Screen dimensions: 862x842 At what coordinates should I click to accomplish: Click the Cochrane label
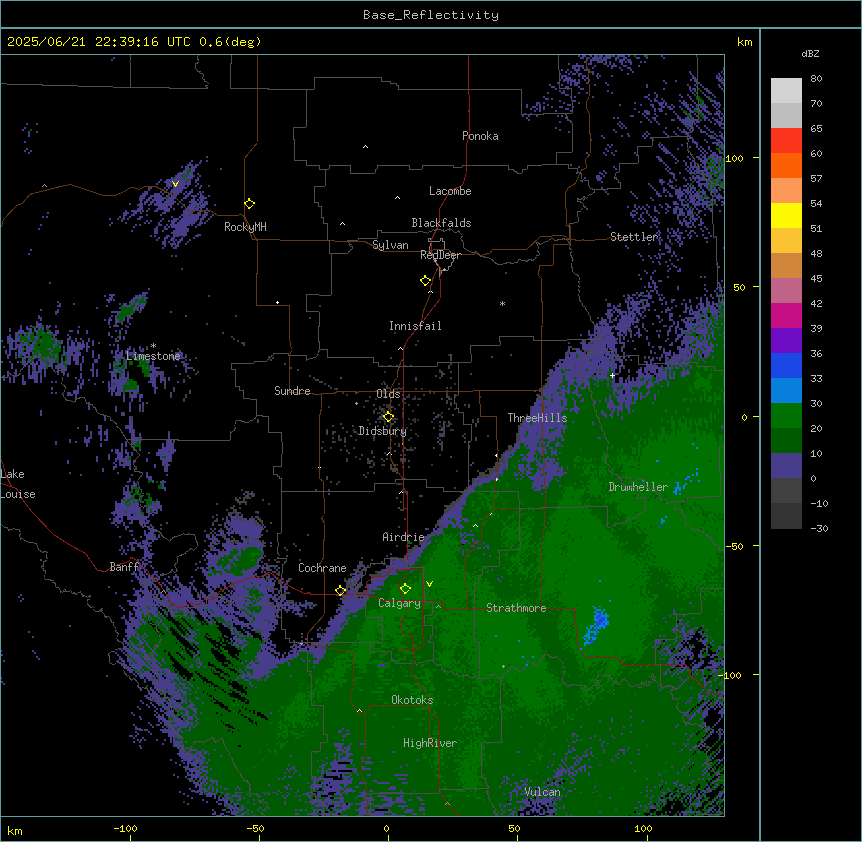click(322, 568)
